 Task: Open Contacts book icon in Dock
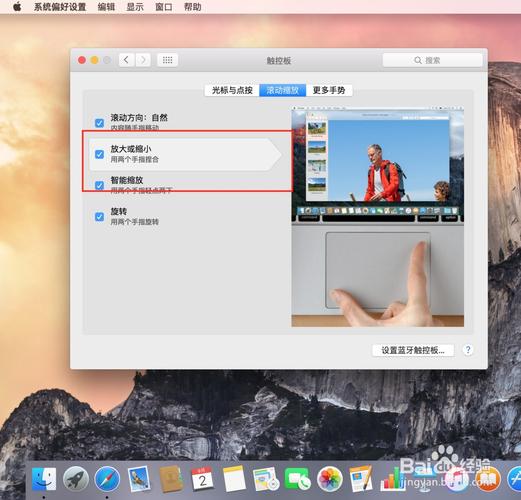click(x=170, y=479)
